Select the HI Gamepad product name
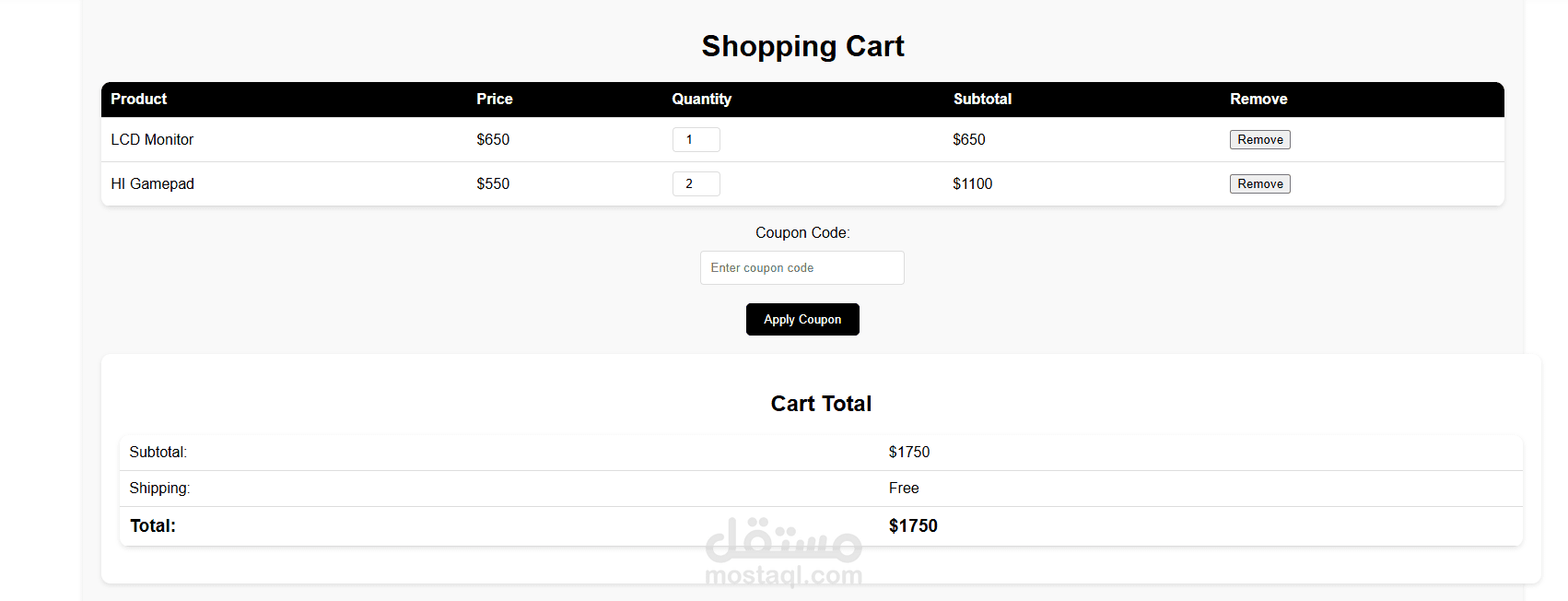This screenshot has width=1568, height=601. tap(152, 184)
